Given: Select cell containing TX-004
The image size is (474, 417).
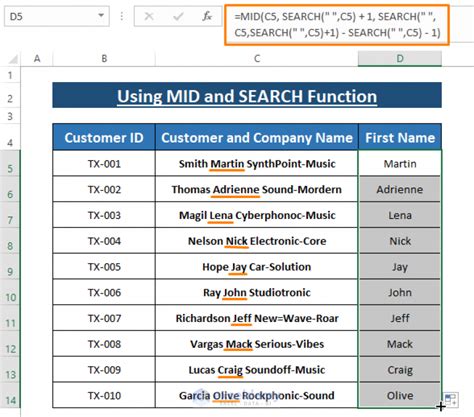Looking at the screenshot, I should 104,241.
